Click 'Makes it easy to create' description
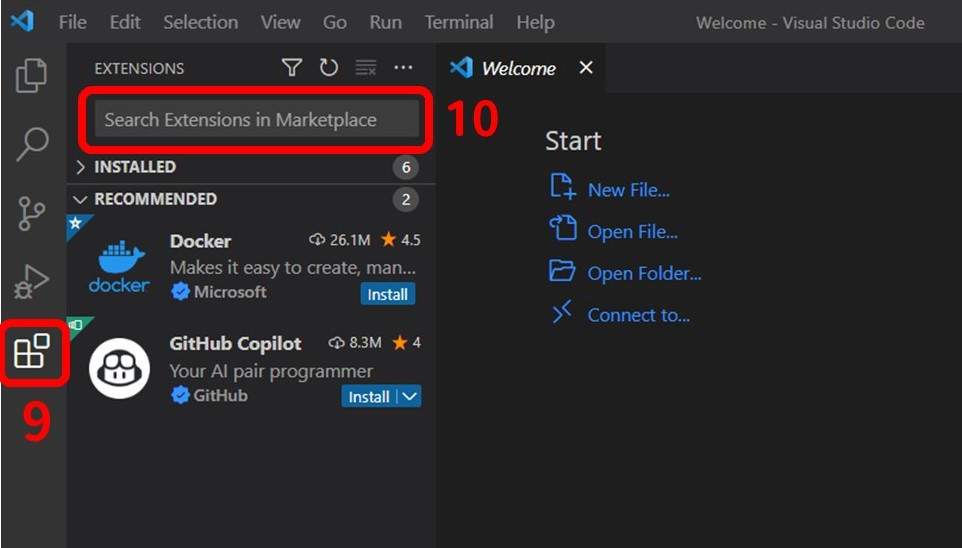 coord(293,268)
